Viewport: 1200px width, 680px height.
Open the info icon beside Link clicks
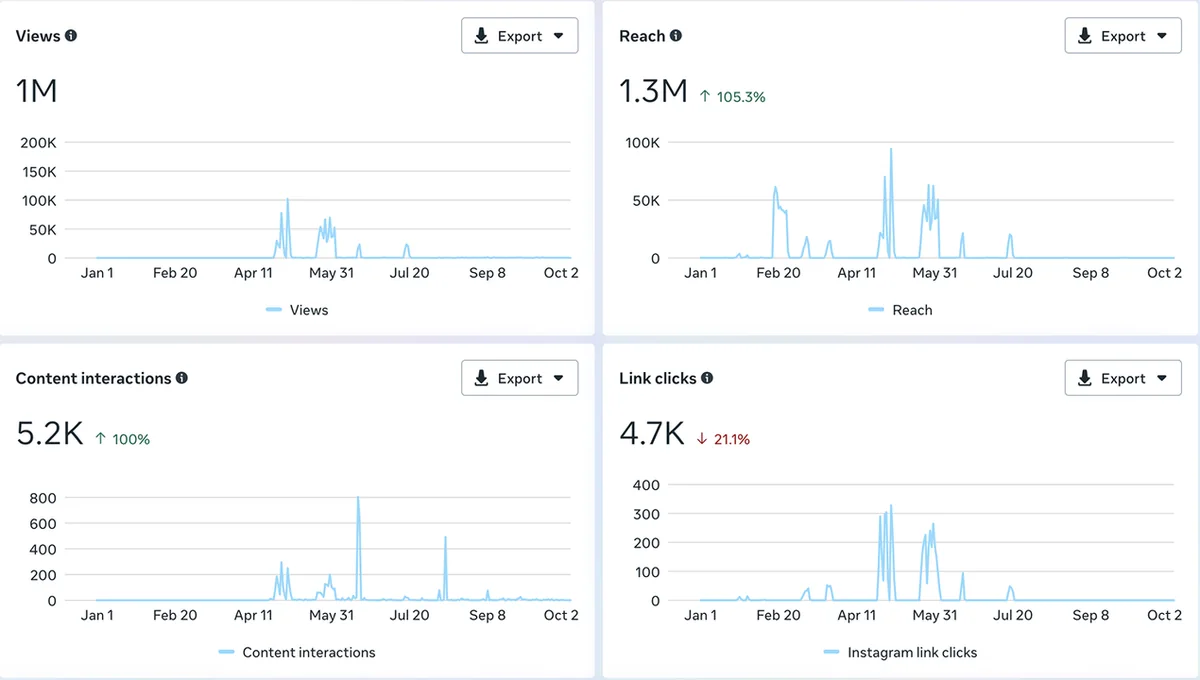tap(707, 378)
